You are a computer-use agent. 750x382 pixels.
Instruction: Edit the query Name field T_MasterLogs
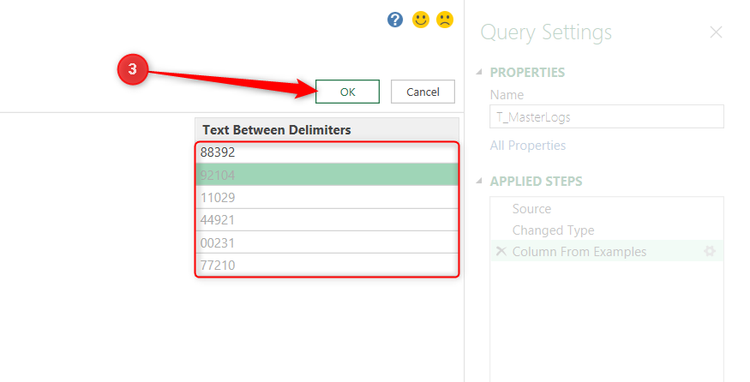(x=607, y=117)
